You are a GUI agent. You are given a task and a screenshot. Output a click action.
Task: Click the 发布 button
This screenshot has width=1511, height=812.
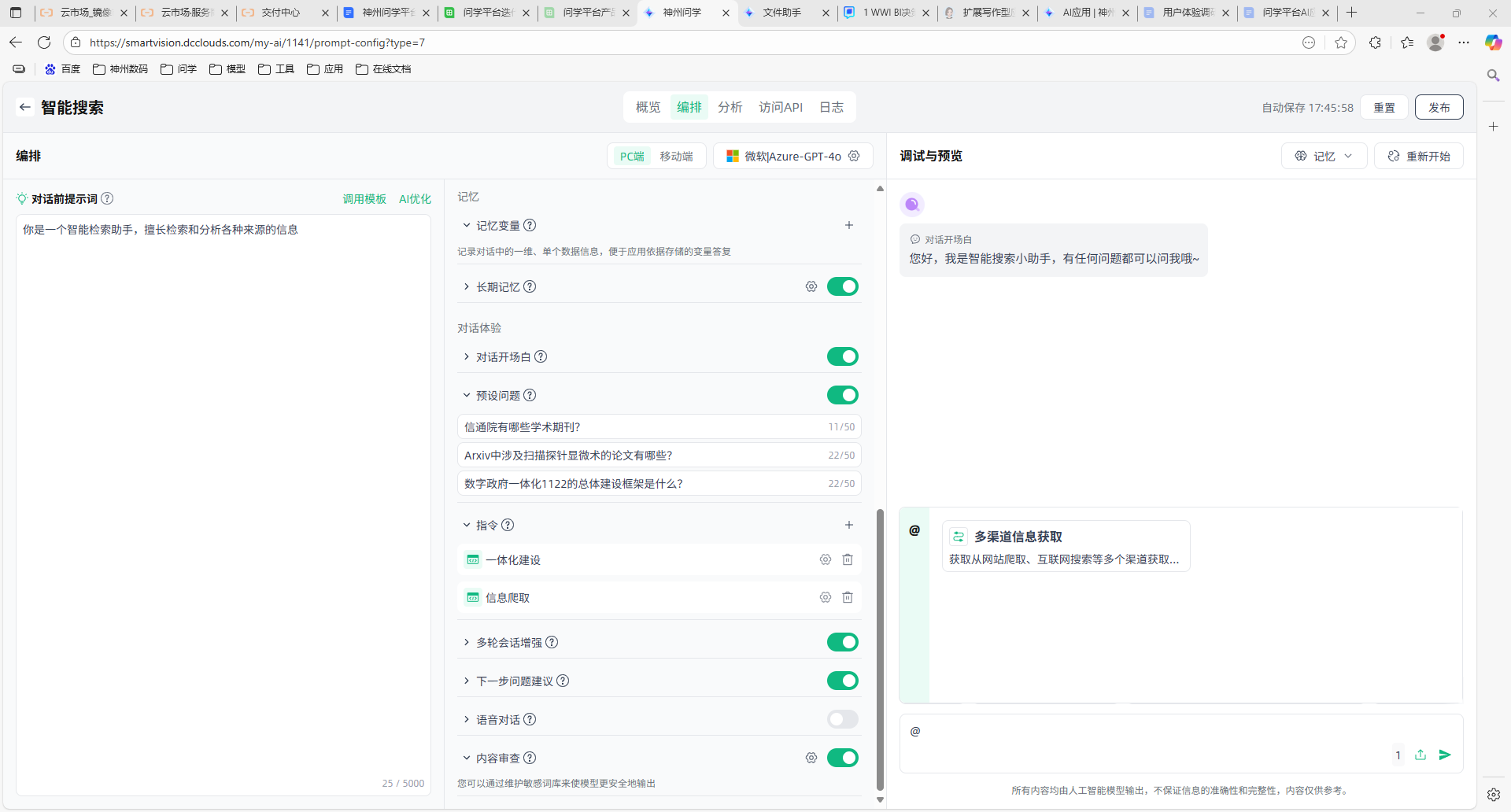[1439, 107]
